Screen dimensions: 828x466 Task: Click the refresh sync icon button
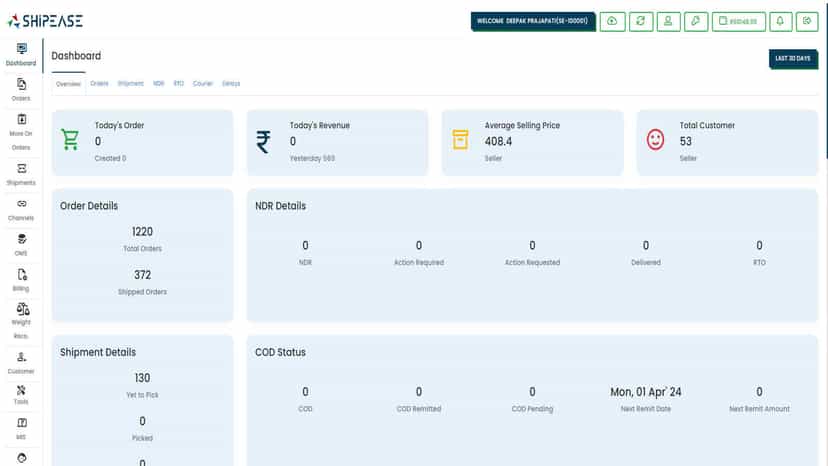coord(641,22)
